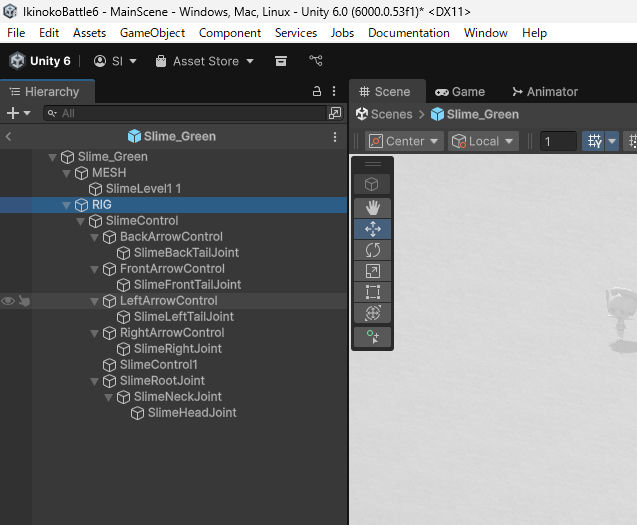Screen dimensions: 637x525
Task: Select the Move tool
Action: (x=372, y=229)
